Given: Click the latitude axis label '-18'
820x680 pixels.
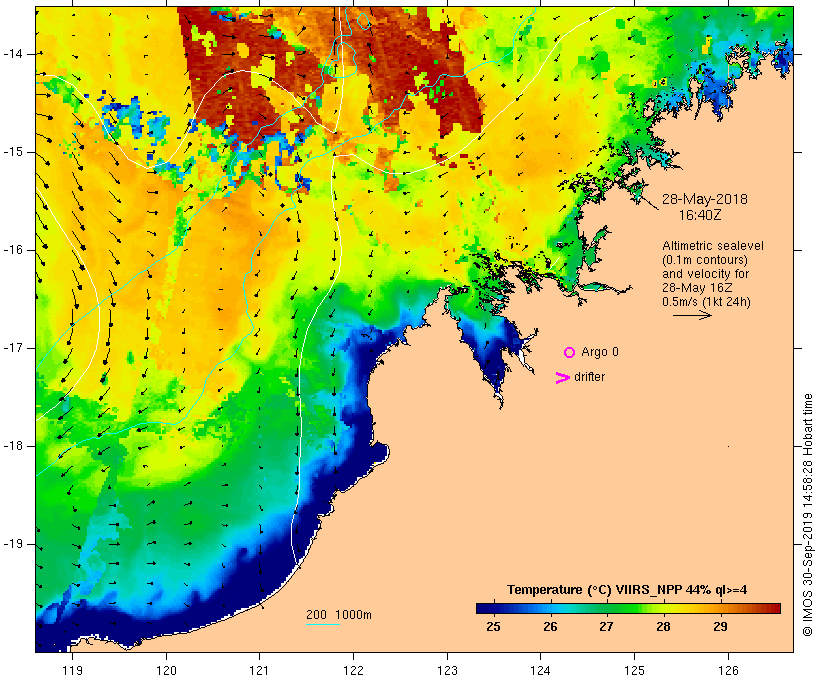Looking at the screenshot, I should [x=13, y=446].
